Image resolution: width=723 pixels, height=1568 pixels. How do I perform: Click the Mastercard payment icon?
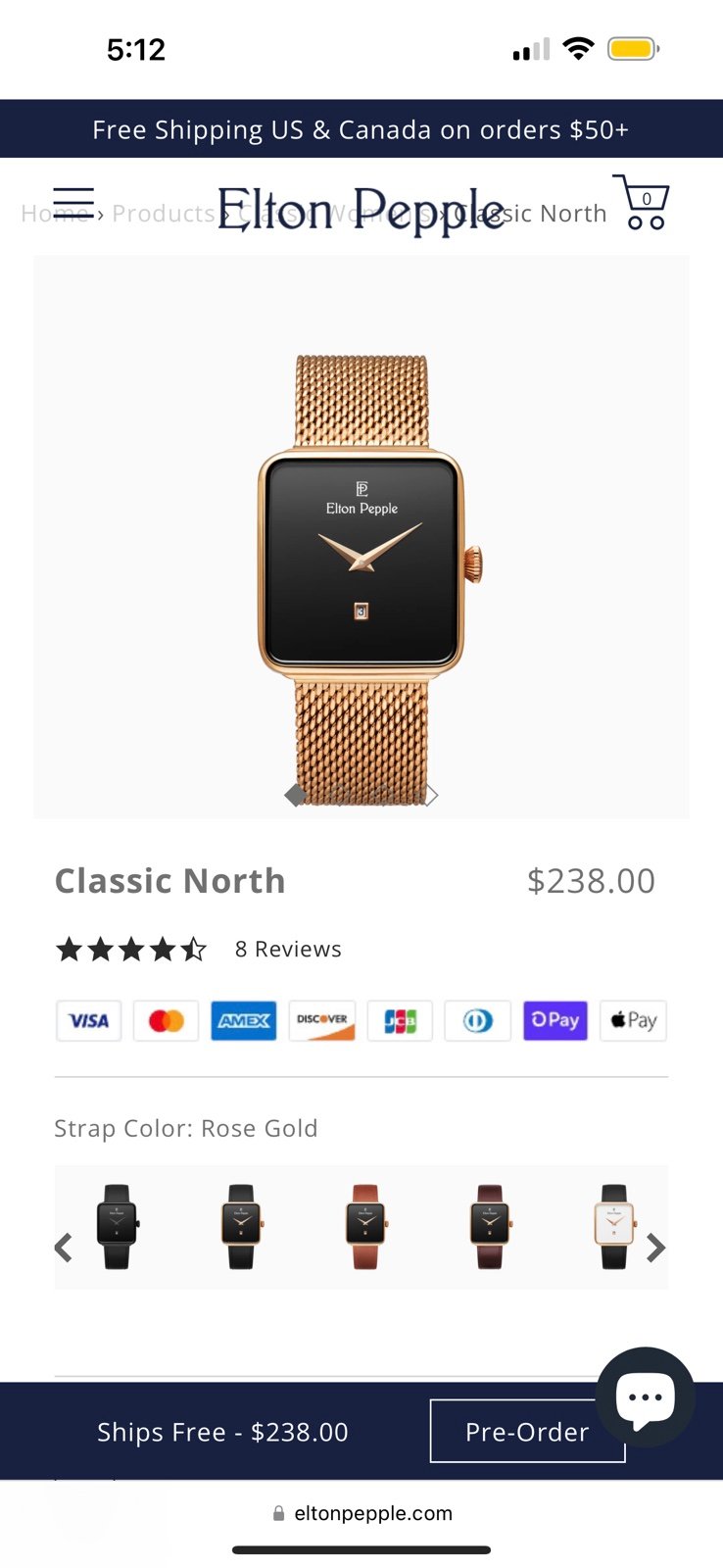[x=167, y=1020]
